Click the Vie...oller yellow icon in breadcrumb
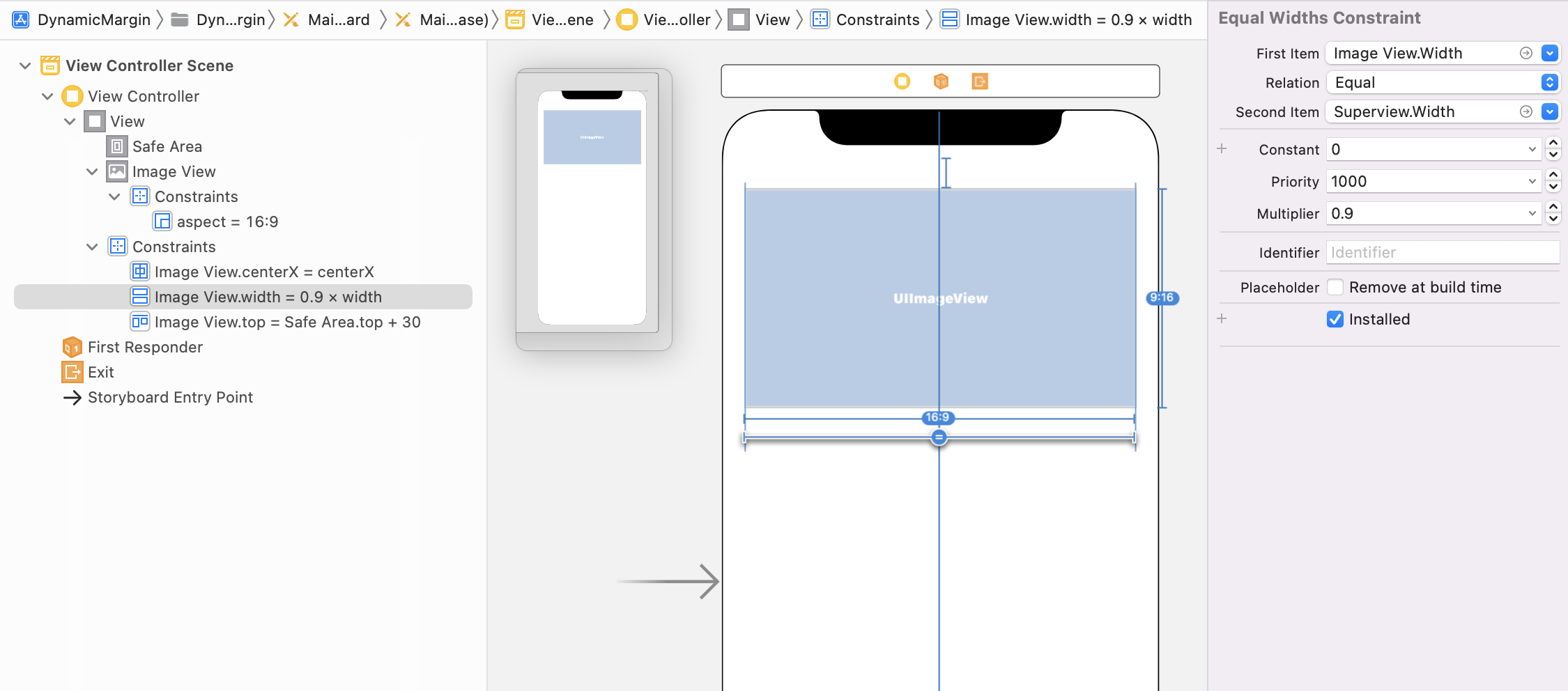The image size is (1568, 691). coord(627,20)
